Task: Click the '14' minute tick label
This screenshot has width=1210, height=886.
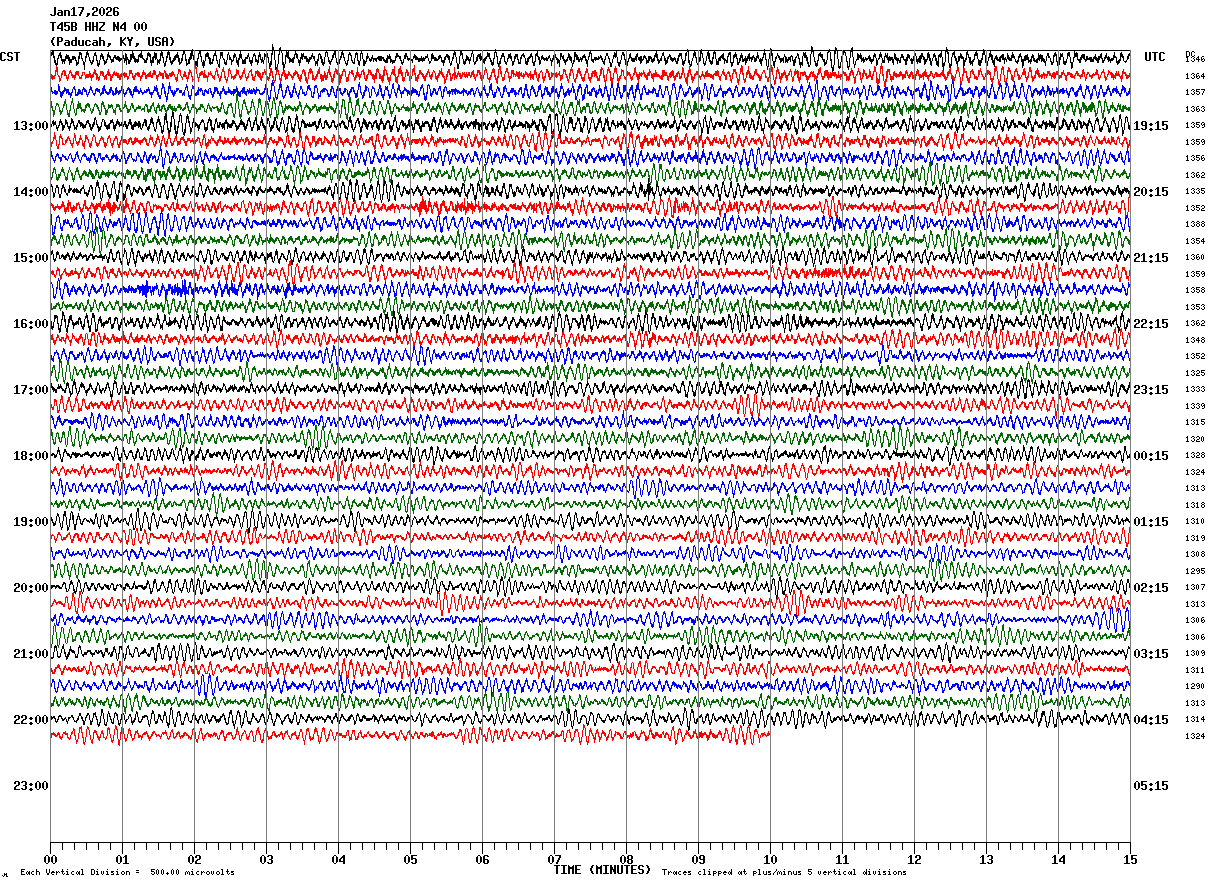Action: pyautogui.click(x=1059, y=859)
